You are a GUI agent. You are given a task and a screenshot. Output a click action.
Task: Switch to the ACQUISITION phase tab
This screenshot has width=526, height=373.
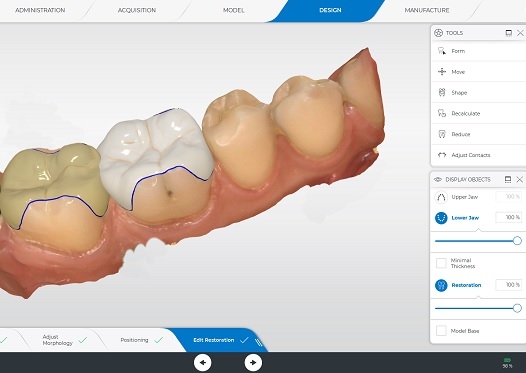(137, 10)
